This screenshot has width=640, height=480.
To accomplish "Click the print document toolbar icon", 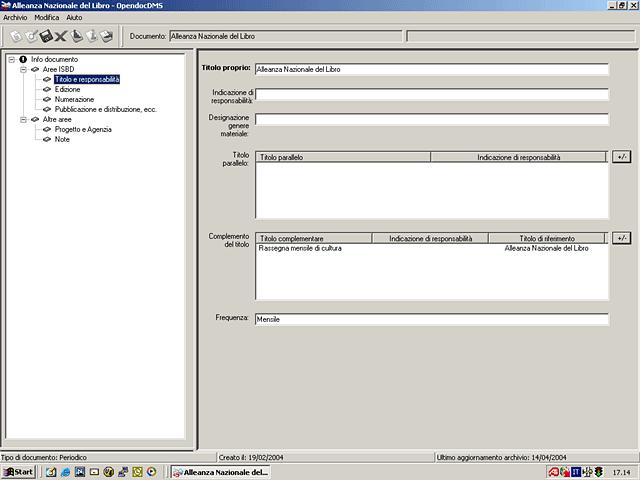I will [107, 36].
